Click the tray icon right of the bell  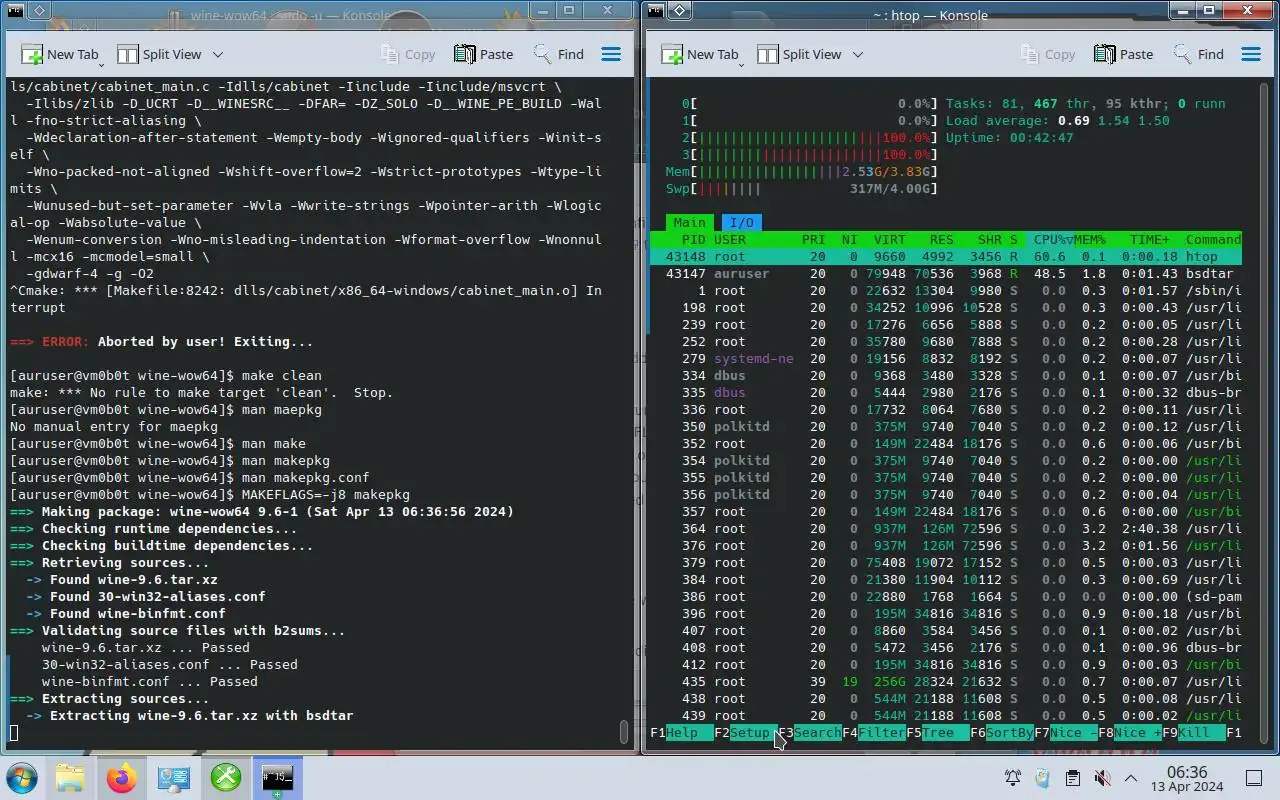[x=1042, y=778]
